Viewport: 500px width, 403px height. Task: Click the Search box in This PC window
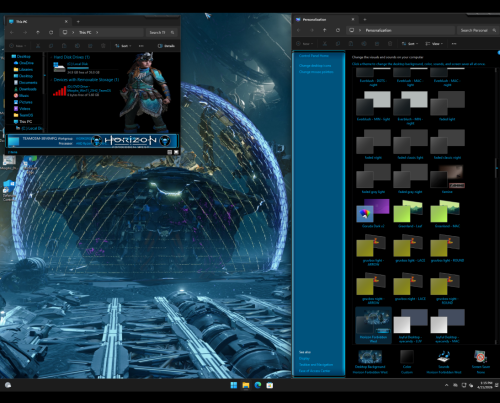(162, 32)
